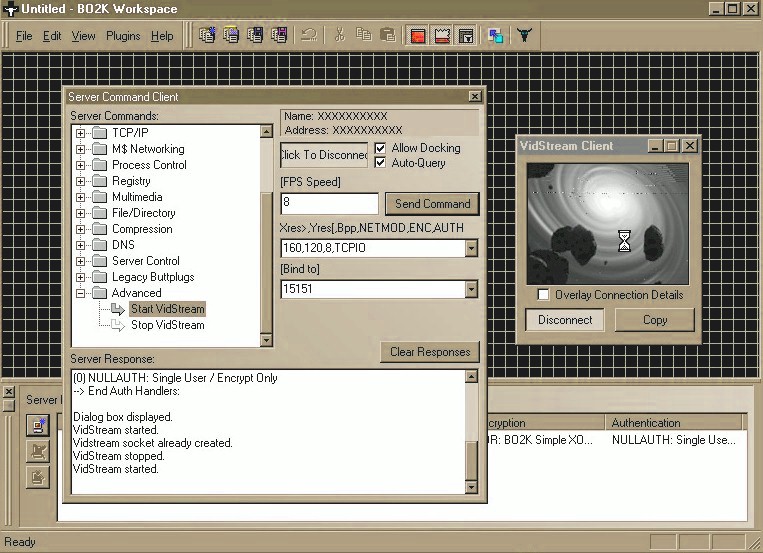The width and height of the screenshot is (763, 553).
Task: Click the FPS Speed input field
Action: point(329,203)
